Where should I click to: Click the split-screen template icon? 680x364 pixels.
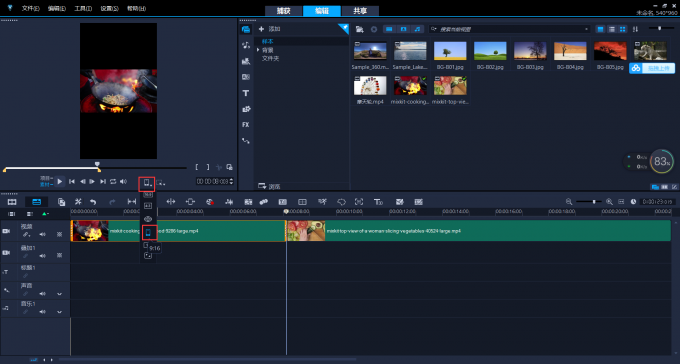[302, 202]
